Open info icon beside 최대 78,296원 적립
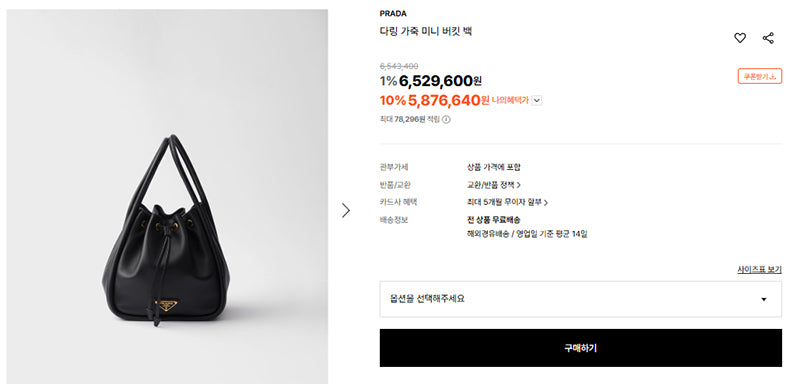This screenshot has width=800, height=384. pyautogui.click(x=446, y=119)
